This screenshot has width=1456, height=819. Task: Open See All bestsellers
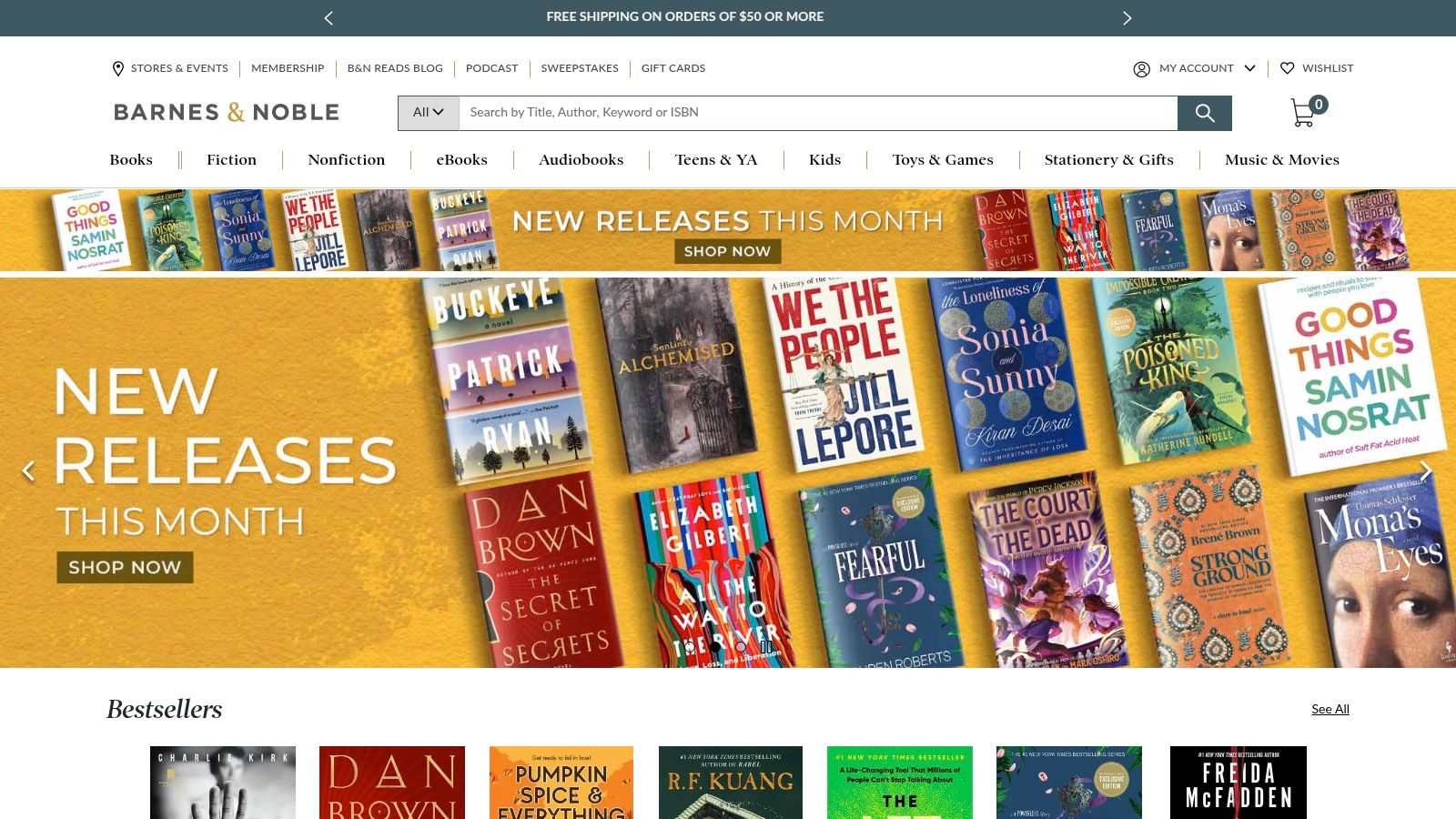coord(1330,709)
